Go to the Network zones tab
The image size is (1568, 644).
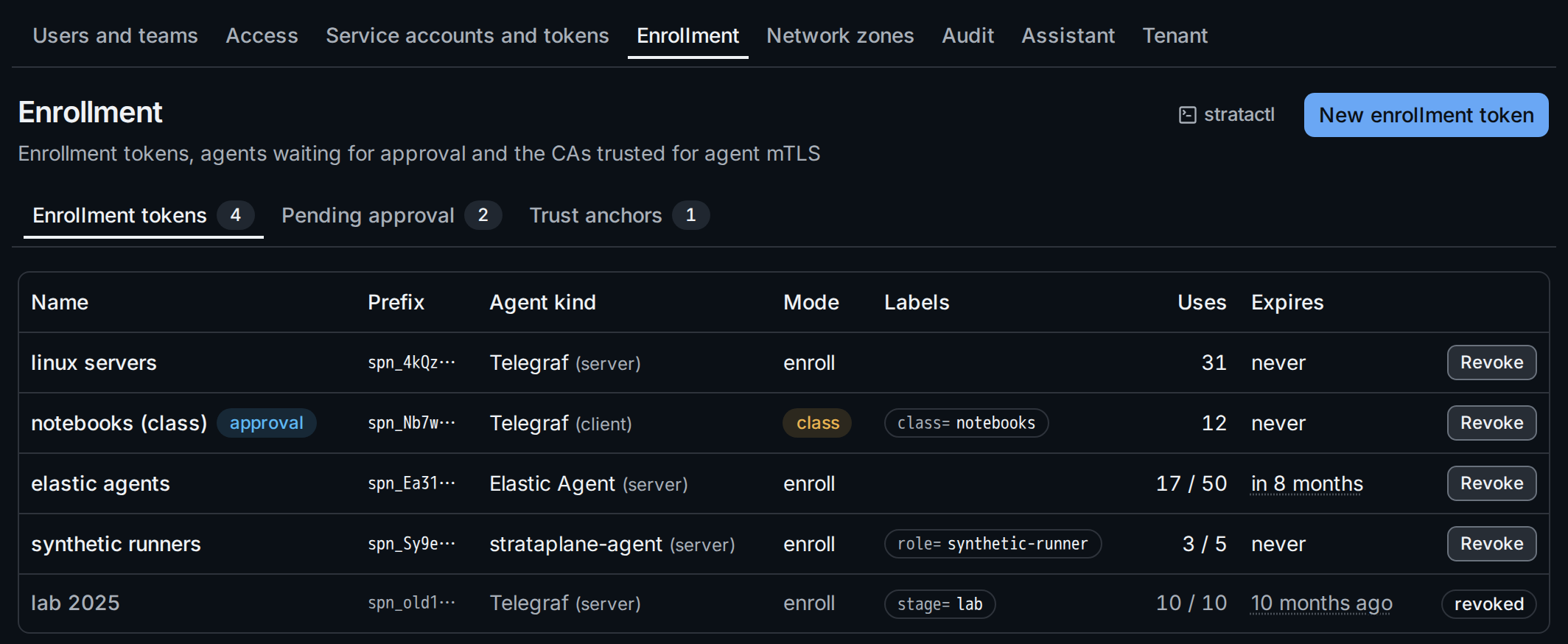coord(840,35)
